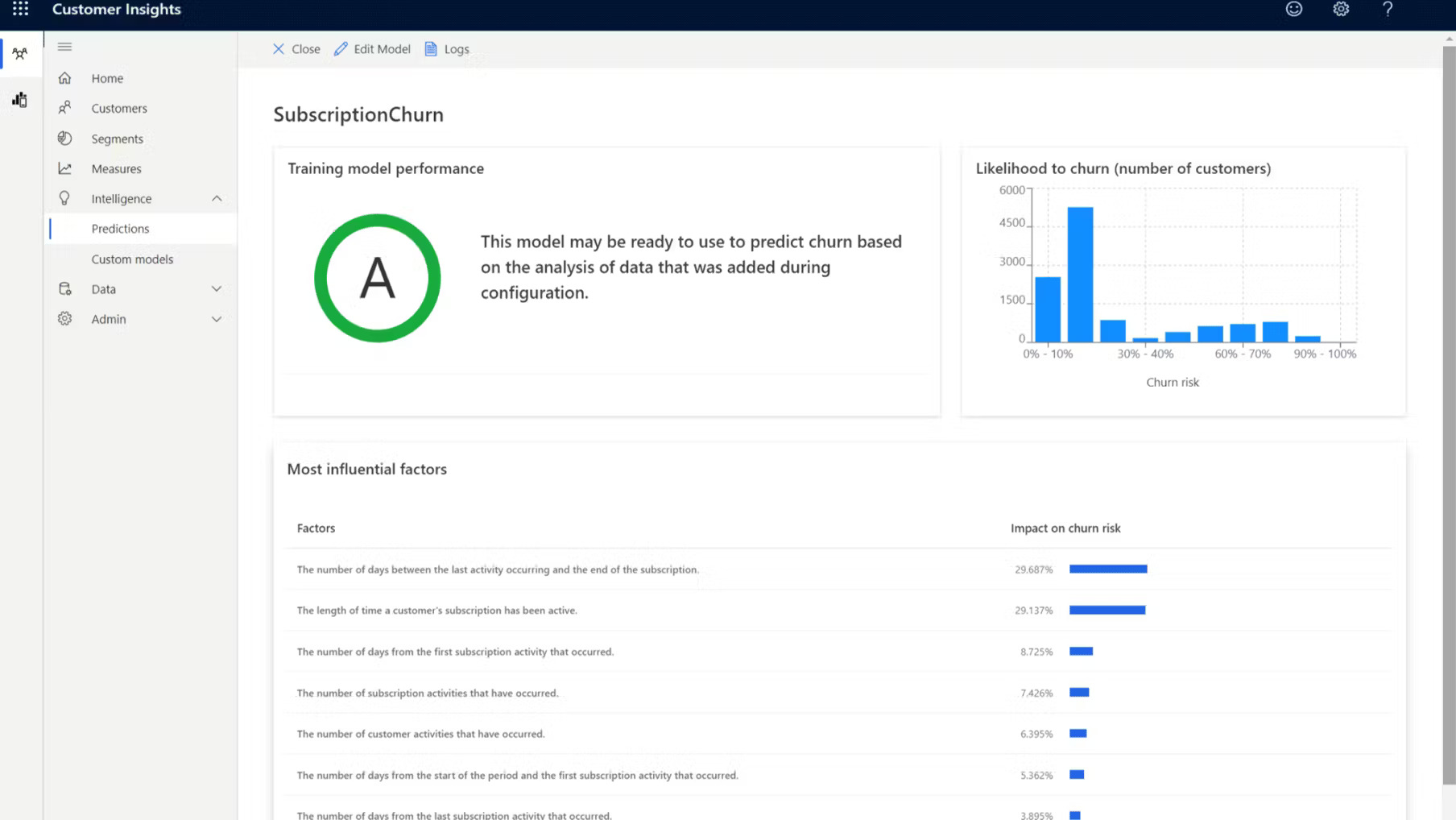The height and width of the screenshot is (820, 1456).
Task: Select the audience insights icon in left rail
Action: [x=20, y=54]
